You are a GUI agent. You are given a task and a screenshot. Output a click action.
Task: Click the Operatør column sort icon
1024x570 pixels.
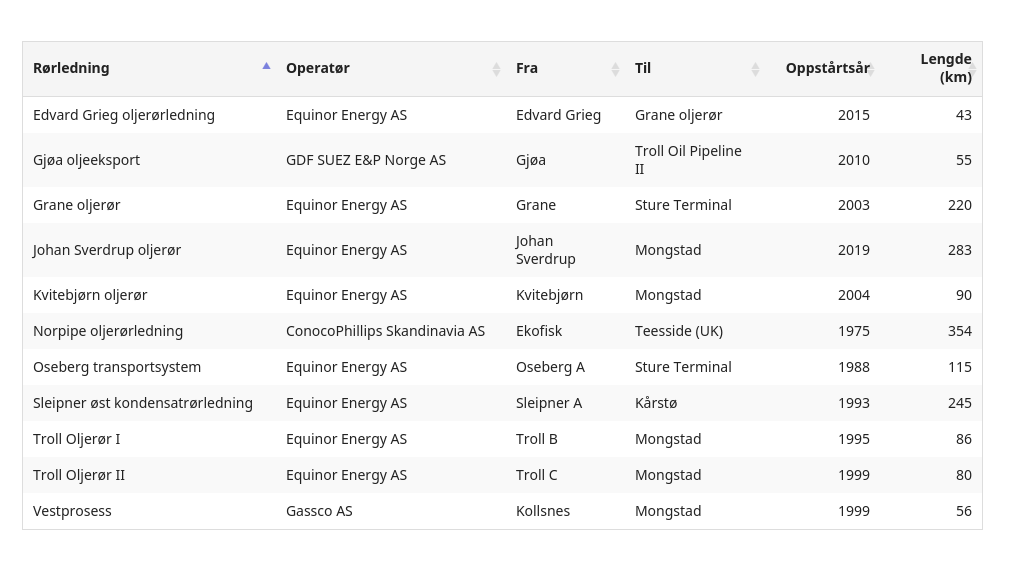[496, 69]
